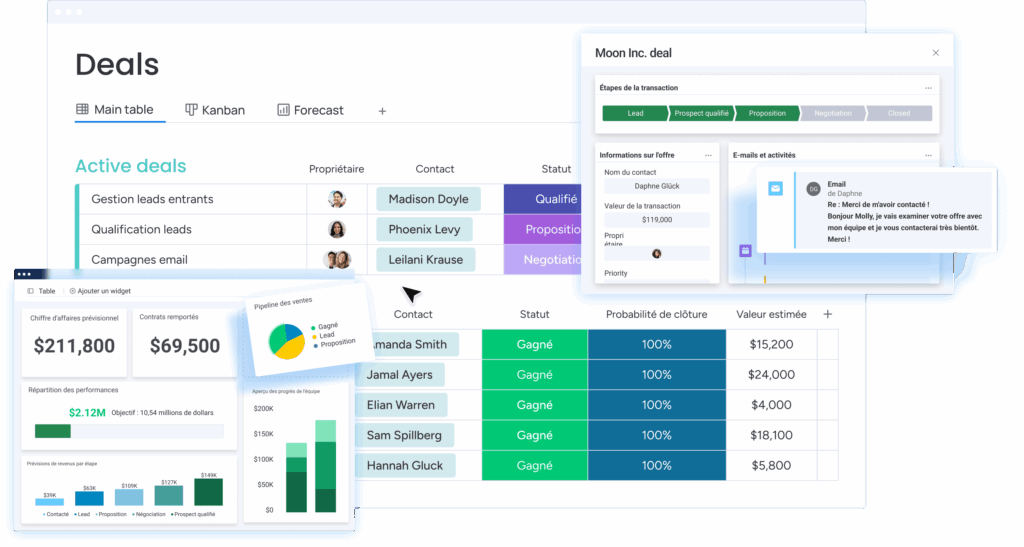
Task: Click Jamal Ayers' 100% probability cell
Action: coord(657,375)
